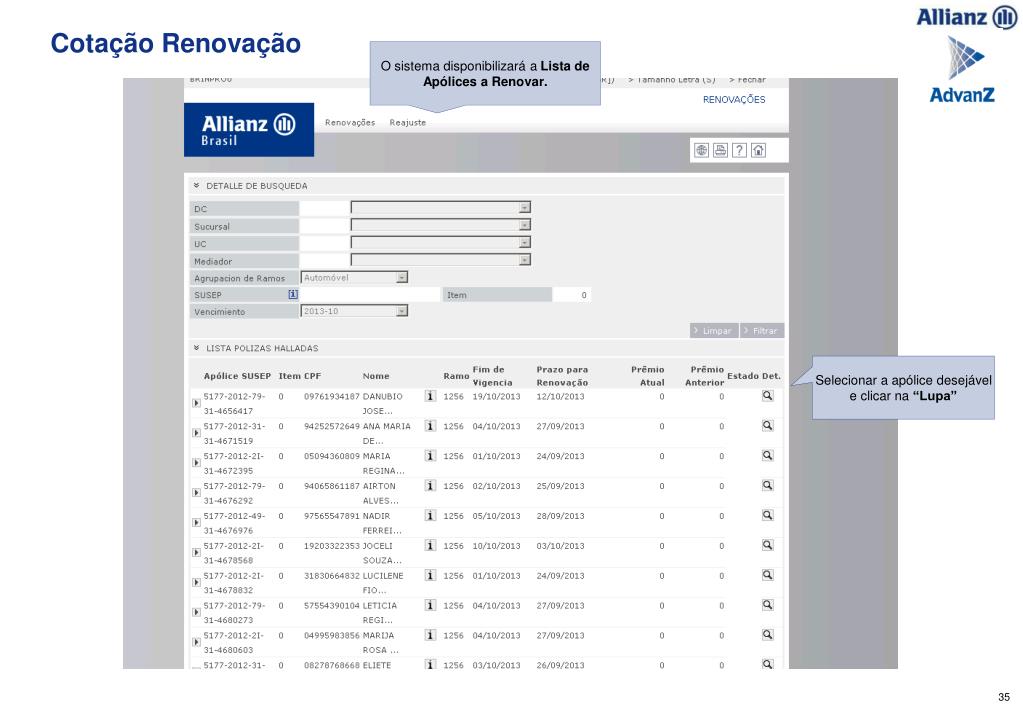Open details magnifier for AIRTON ALVES row
The height and width of the screenshot is (708, 1023).
[x=768, y=486]
